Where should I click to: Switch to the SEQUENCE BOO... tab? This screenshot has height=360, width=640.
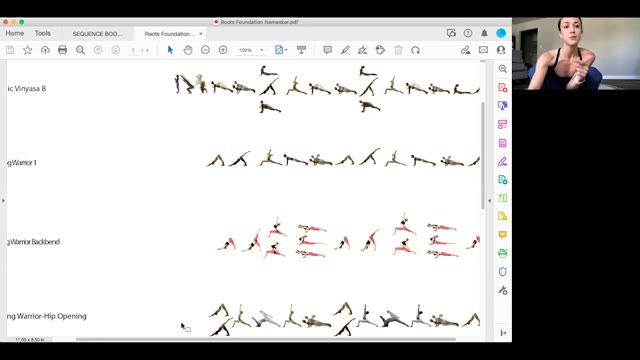point(97,34)
